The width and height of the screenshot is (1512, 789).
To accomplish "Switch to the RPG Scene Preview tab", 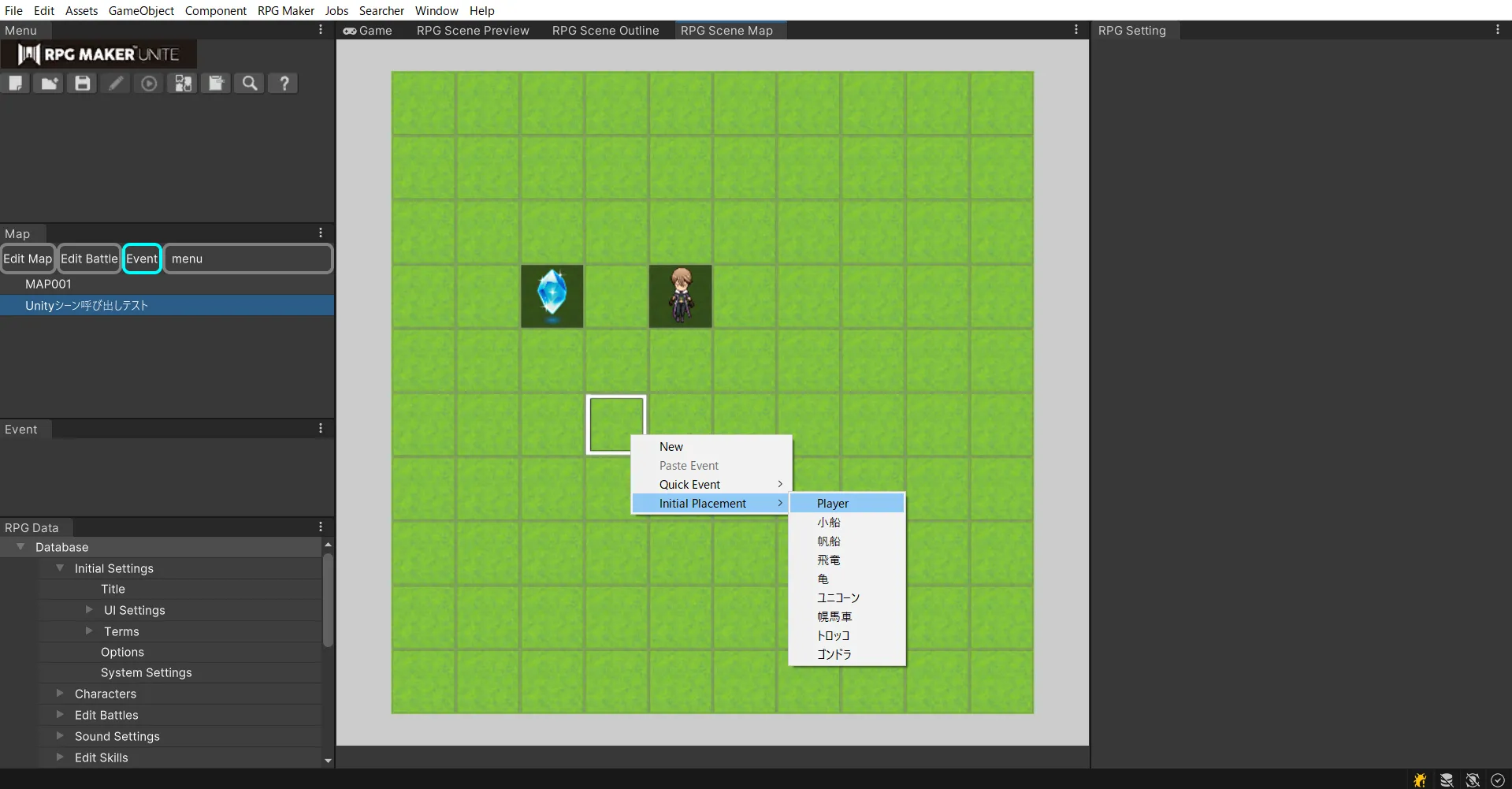I will (x=472, y=31).
